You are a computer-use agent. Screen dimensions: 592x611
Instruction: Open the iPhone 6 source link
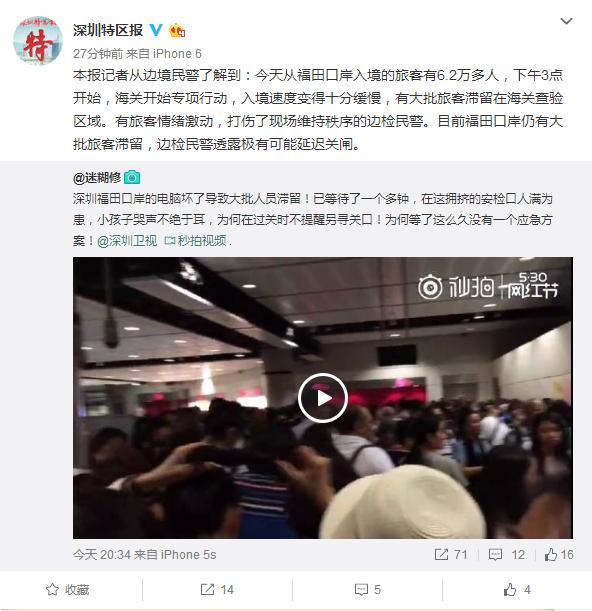(177, 54)
